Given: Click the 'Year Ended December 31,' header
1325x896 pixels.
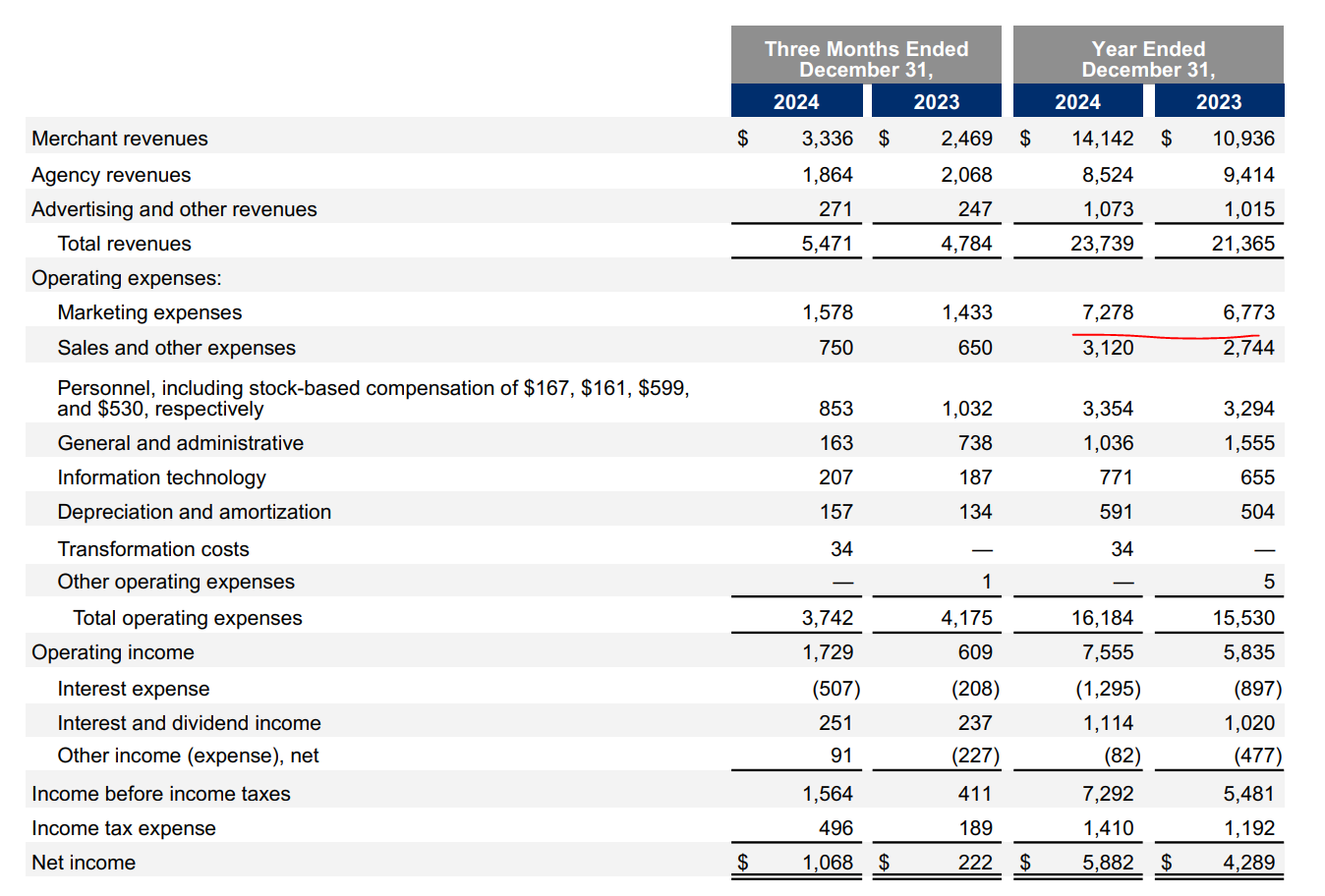Looking at the screenshot, I should click(x=1148, y=59).
